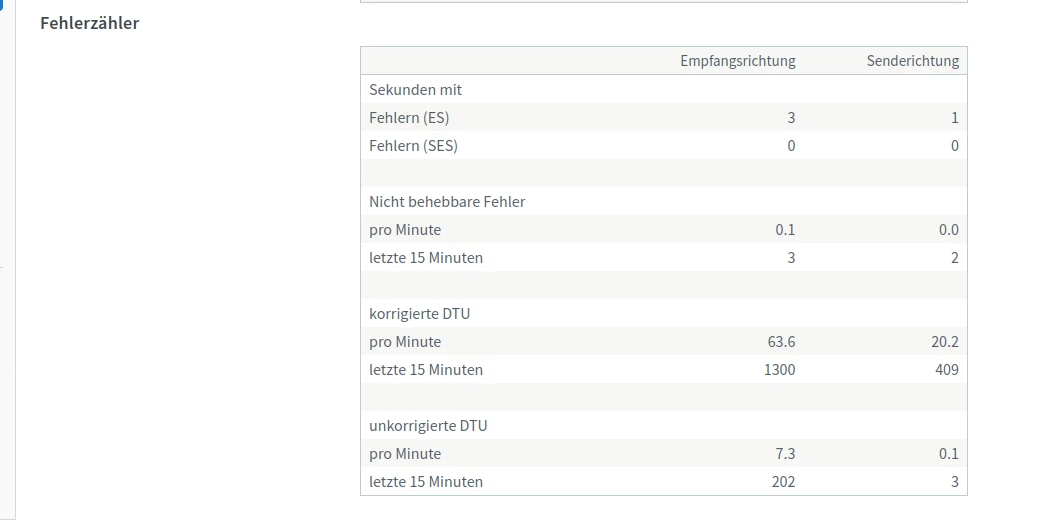Click "letzte 15 Minuten" under korrigierte DTU
This screenshot has width=1062, height=520.
tap(426, 370)
